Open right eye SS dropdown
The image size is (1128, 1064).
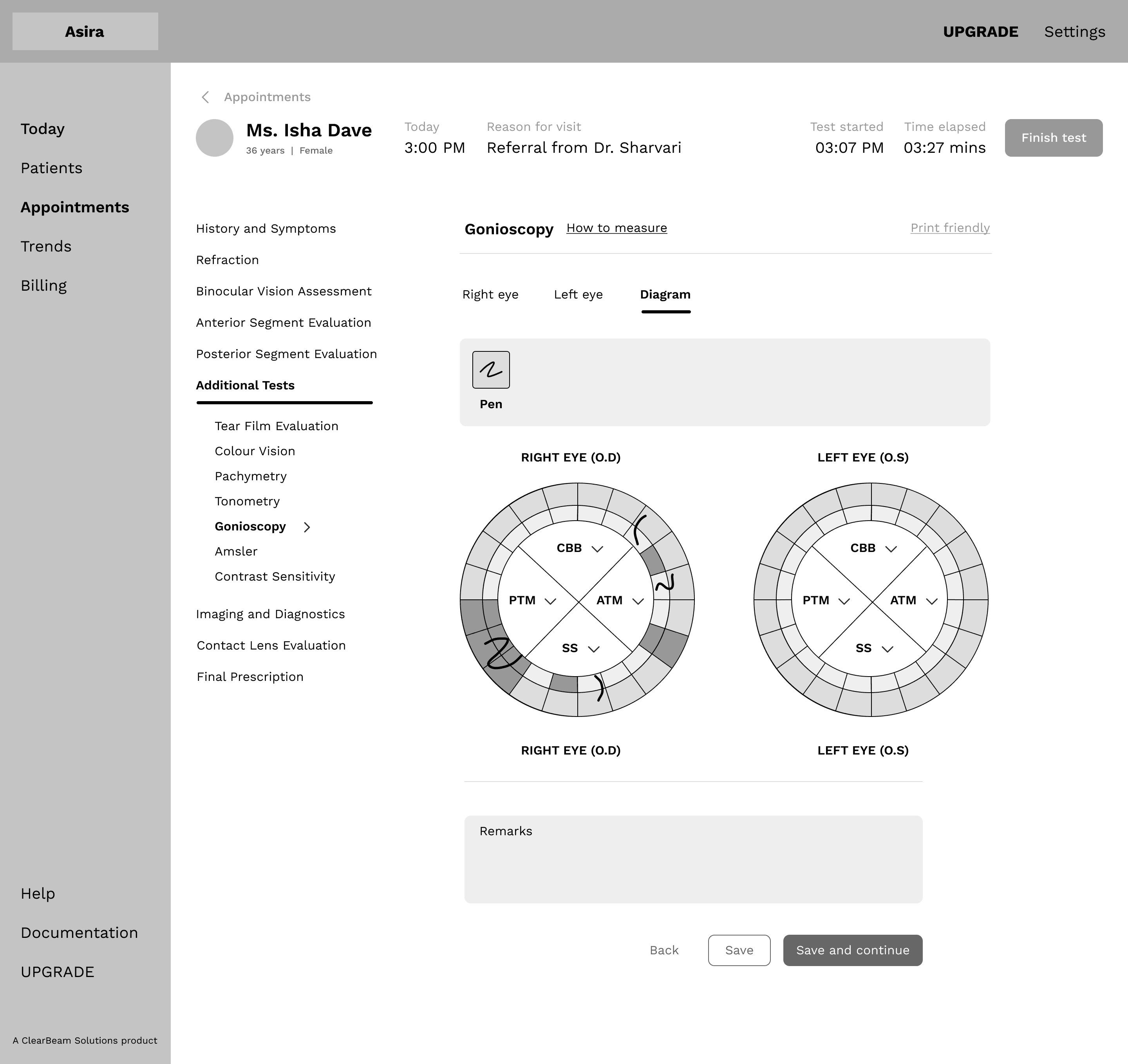[x=593, y=649]
